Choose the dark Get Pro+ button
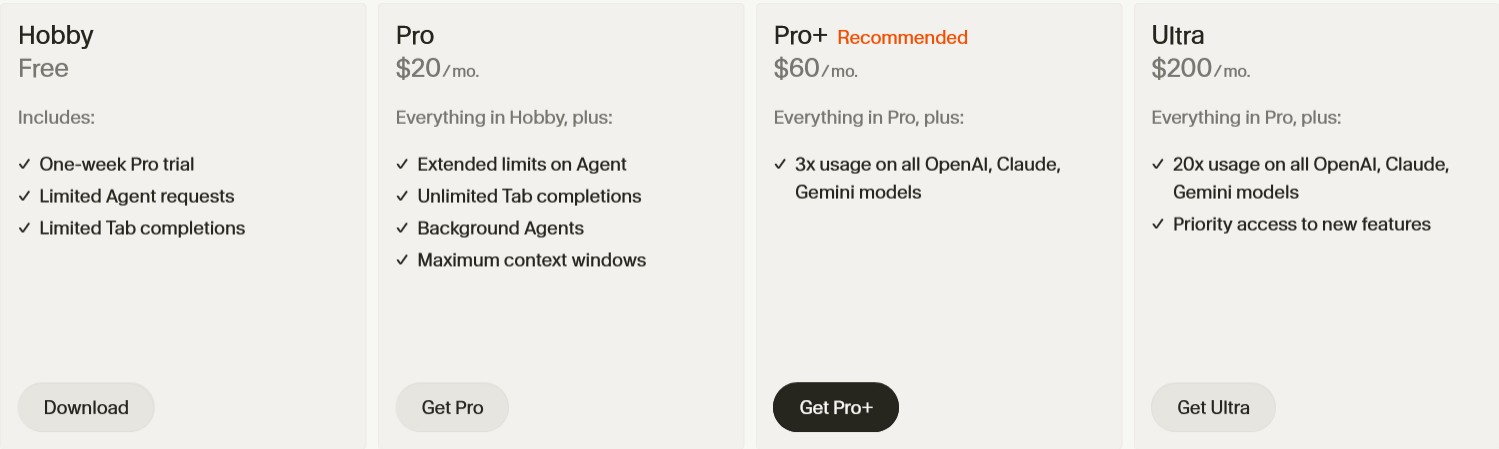Screen dimensions: 1499x449 pyautogui.click(x=836, y=407)
